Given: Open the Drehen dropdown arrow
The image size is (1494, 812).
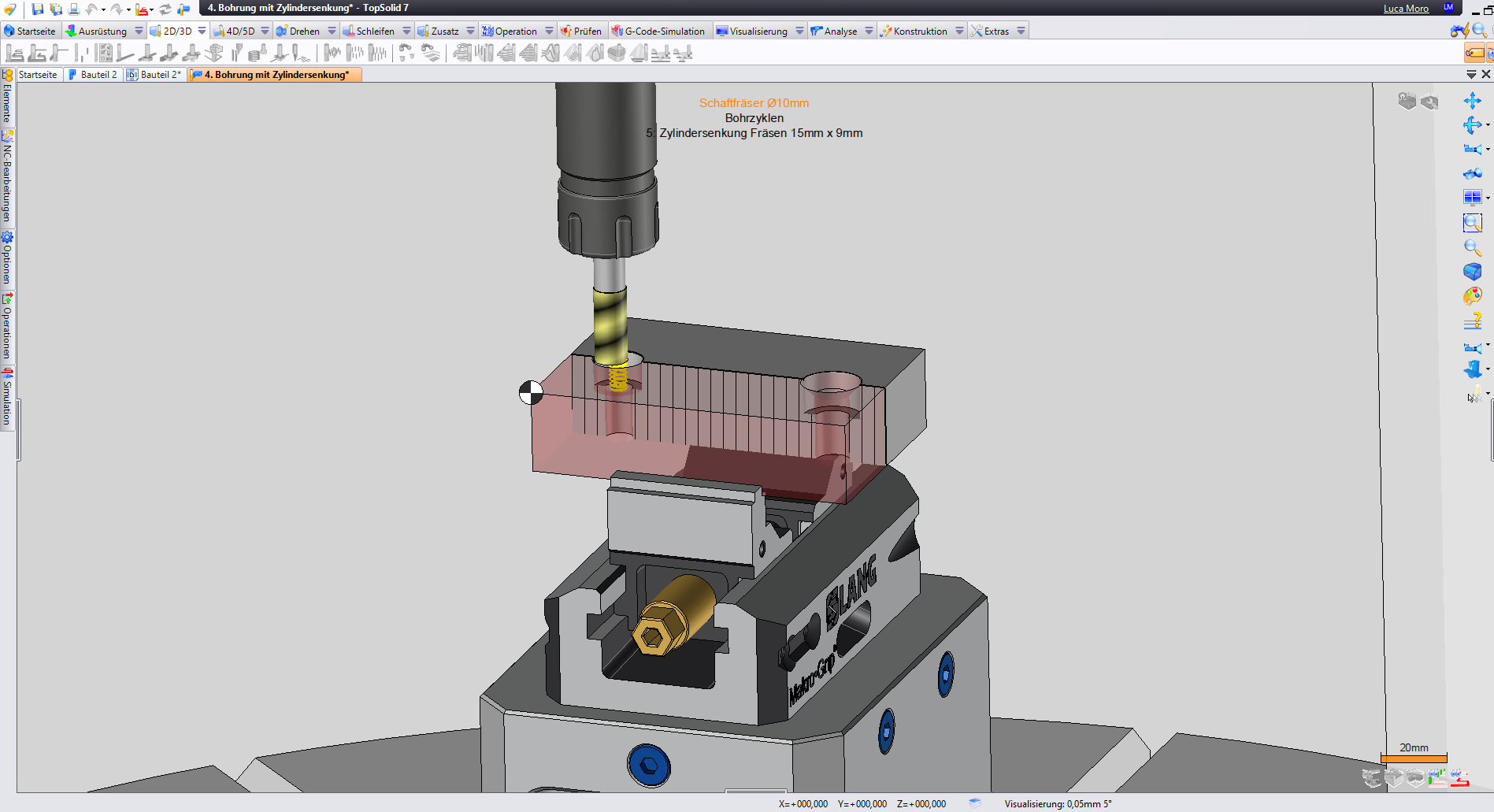Looking at the screenshot, I should coord(332,31).
